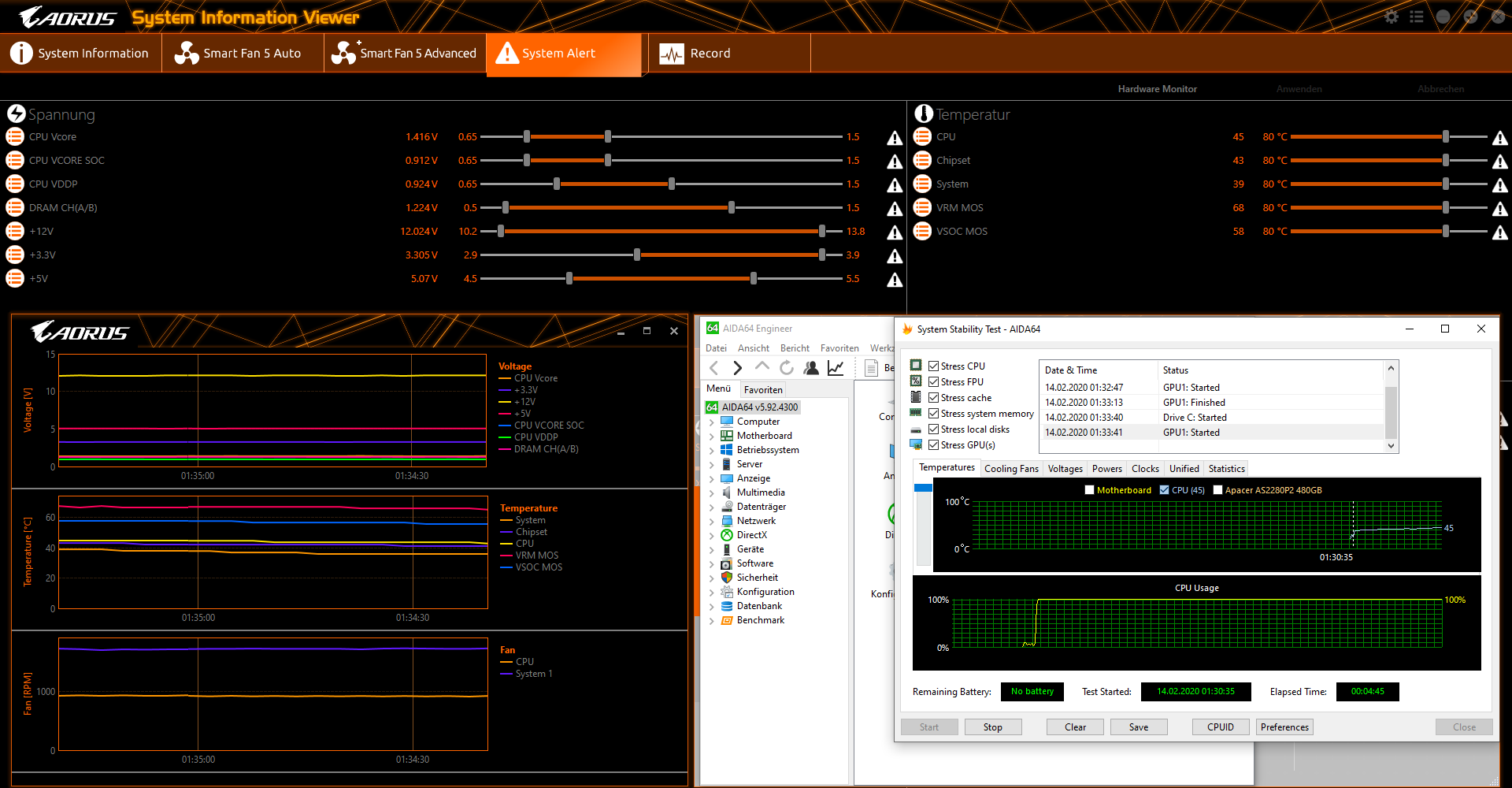Click CPU Vcore alert warning icon

pyautogui.click(x=895, y=138)
